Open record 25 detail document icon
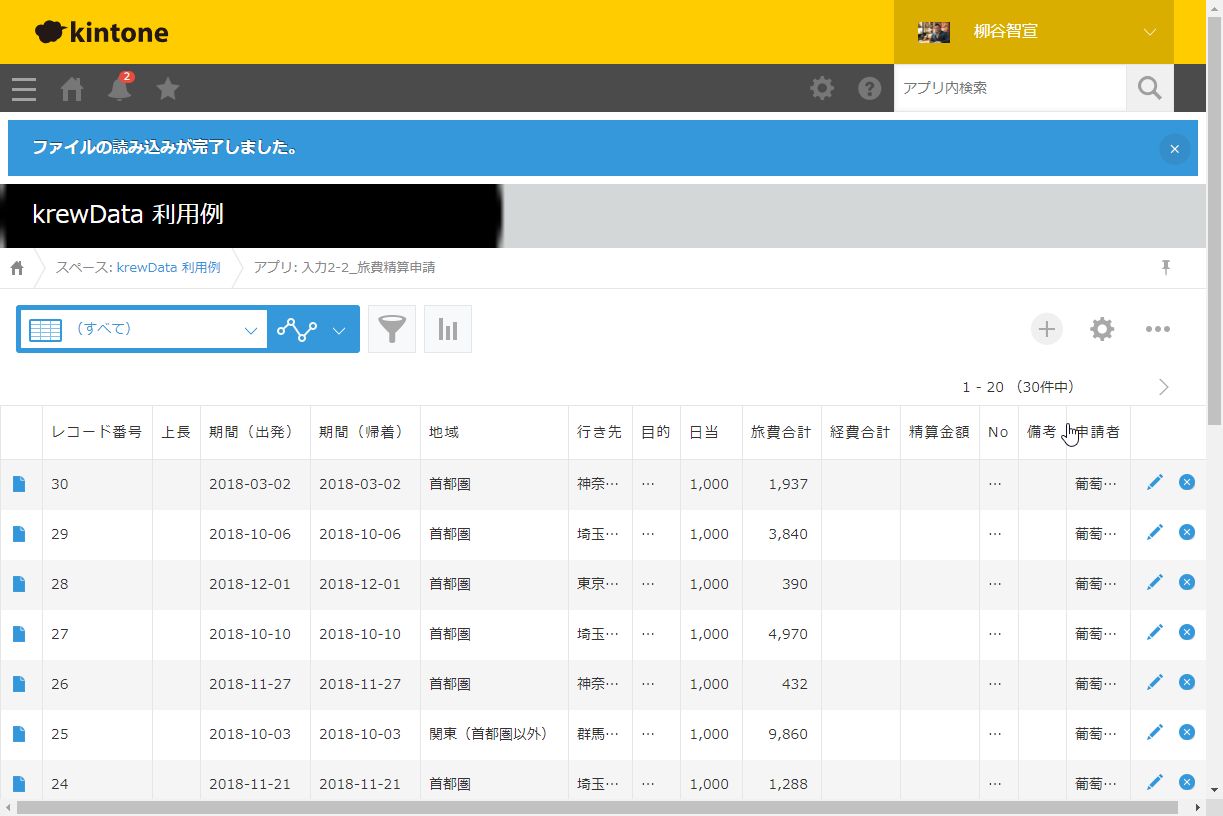 click(19, 734)
